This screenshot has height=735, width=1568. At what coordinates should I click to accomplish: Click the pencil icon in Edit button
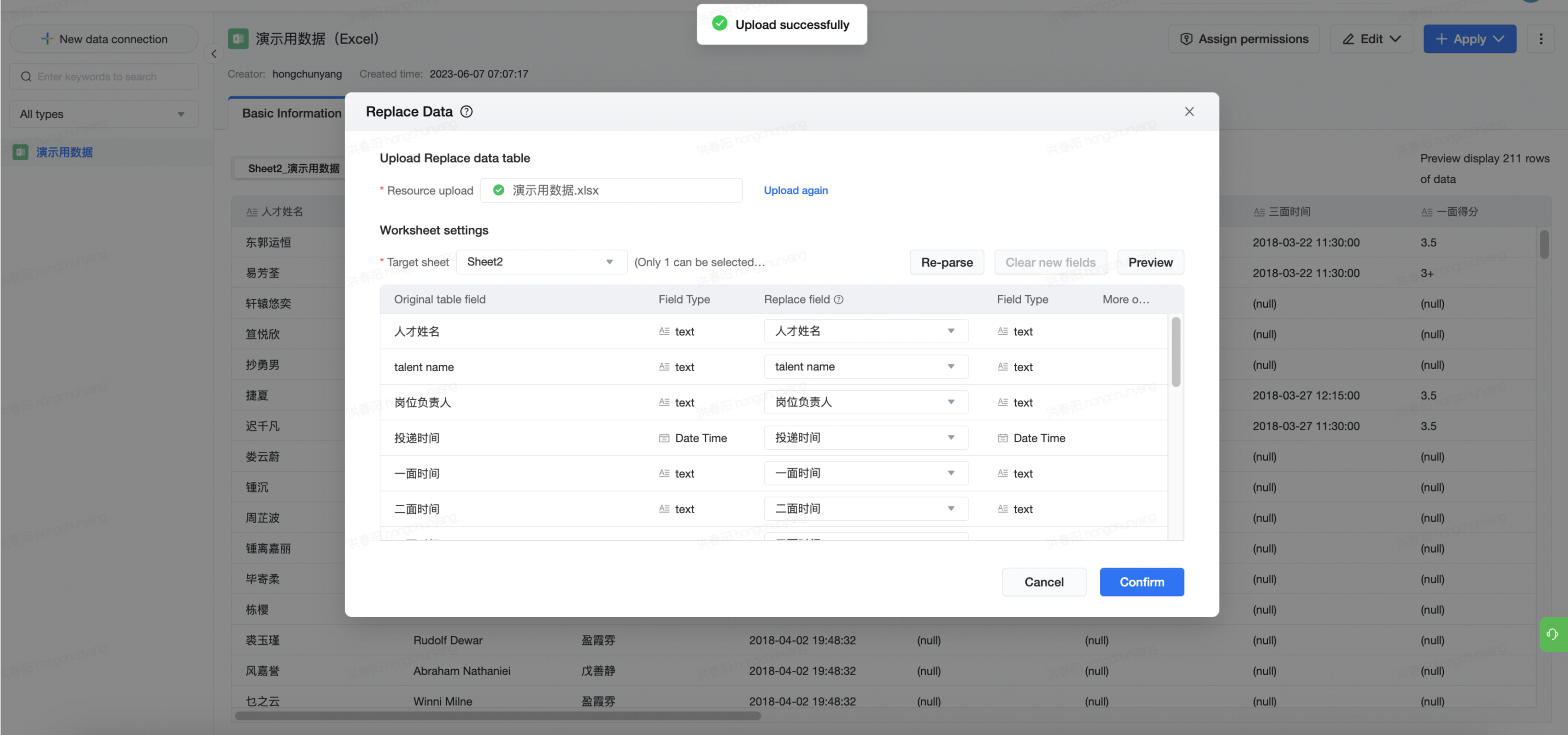pos(1348,39)
